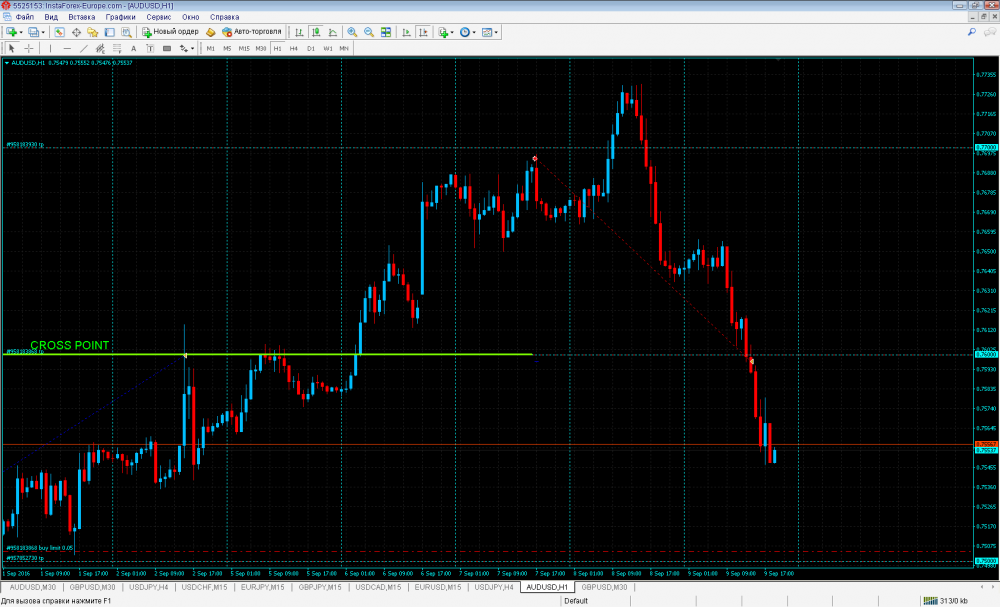Select the H4 timeframe
Image resolution: width=1000 pixels, height=607 pixels.
coord(293,48)
